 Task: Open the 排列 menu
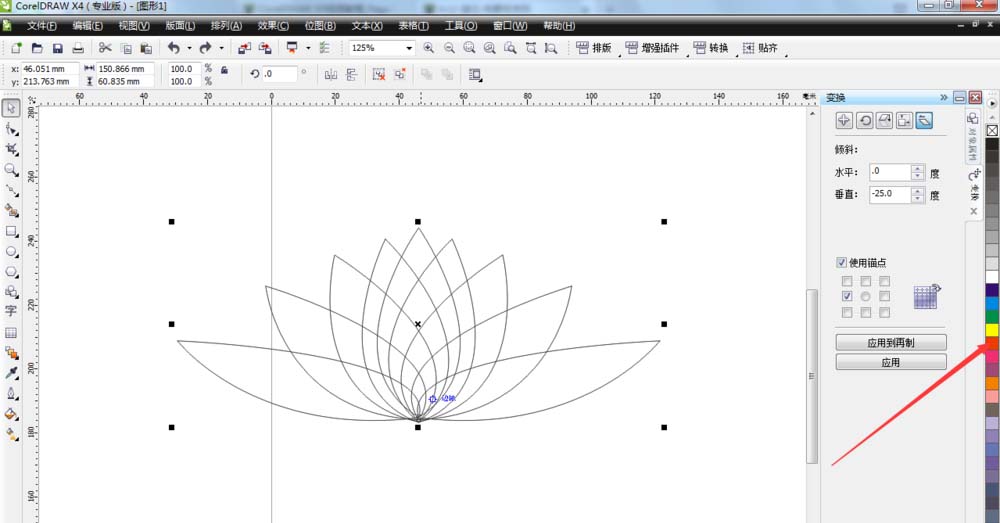tap(226, 26)
